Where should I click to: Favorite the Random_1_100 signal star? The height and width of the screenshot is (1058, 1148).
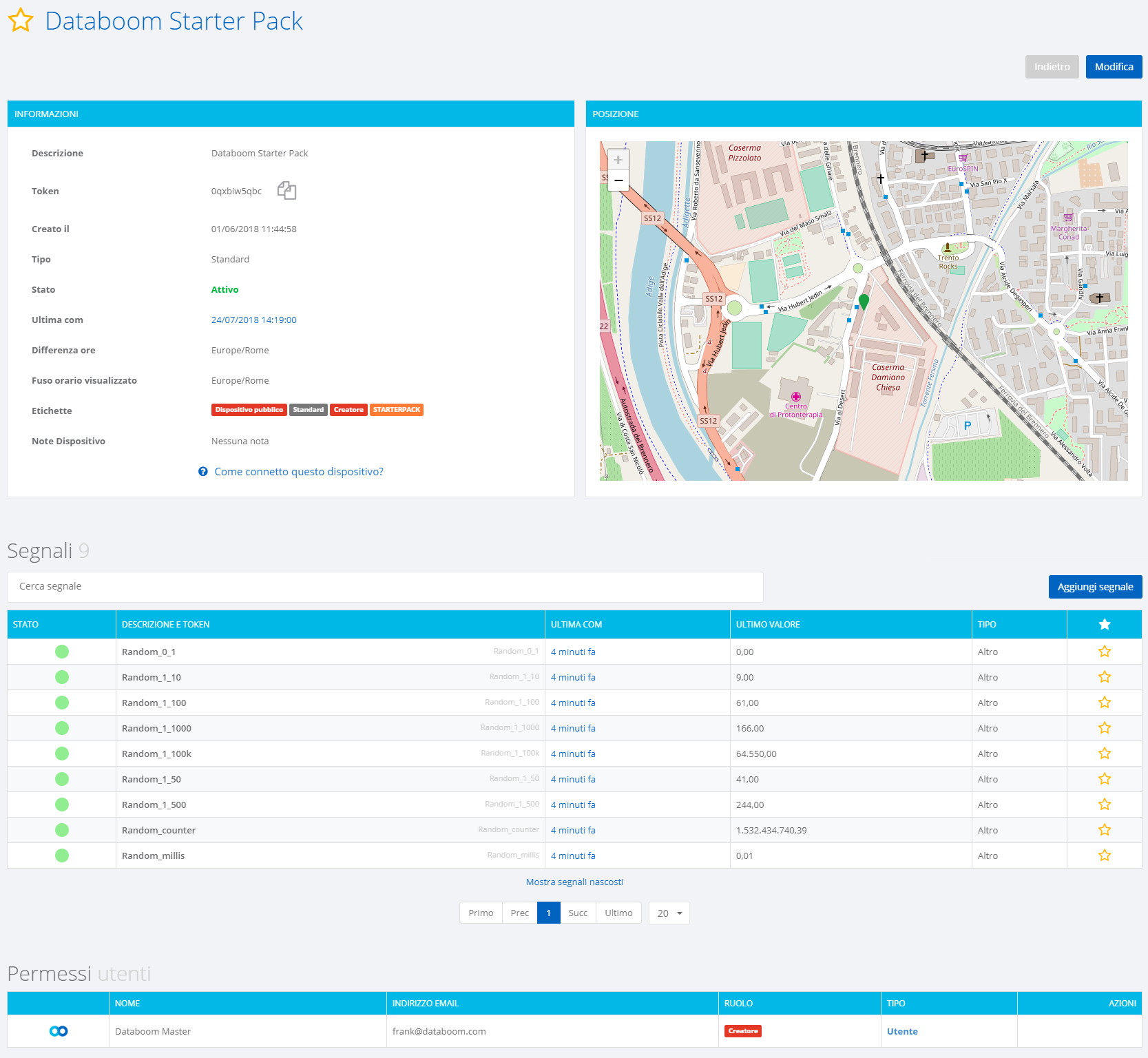(x=1105, y=703)
